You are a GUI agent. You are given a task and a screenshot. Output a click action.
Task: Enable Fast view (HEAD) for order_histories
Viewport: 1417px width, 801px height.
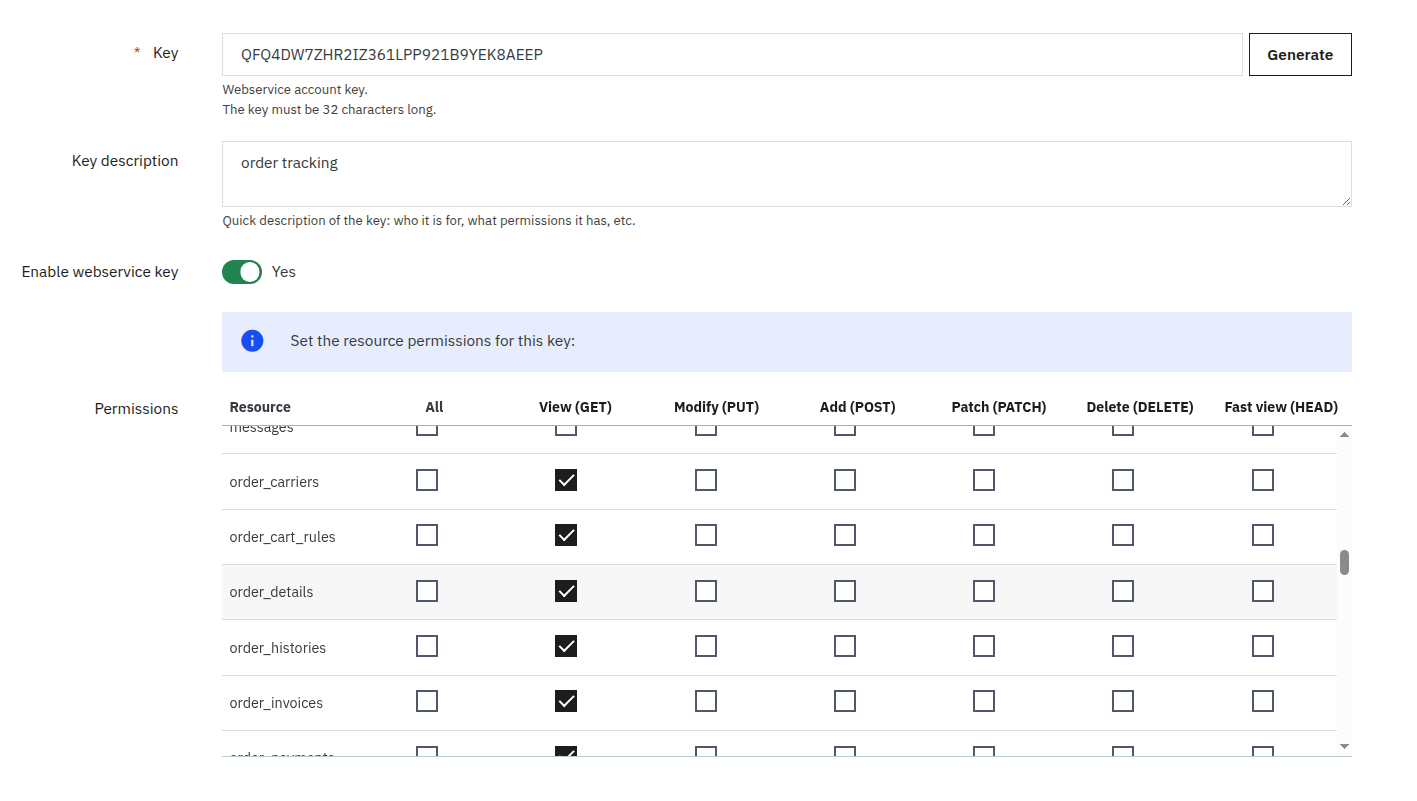coord(1263,646)
